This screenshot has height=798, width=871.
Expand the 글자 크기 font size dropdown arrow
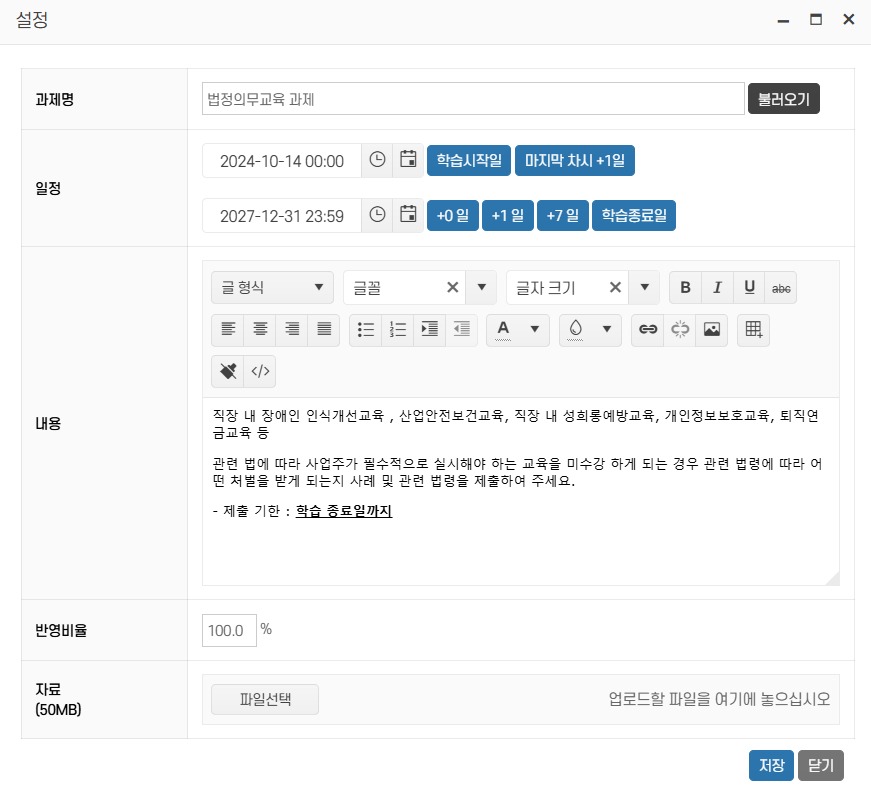pyautogui.click(x=644, y=288)
